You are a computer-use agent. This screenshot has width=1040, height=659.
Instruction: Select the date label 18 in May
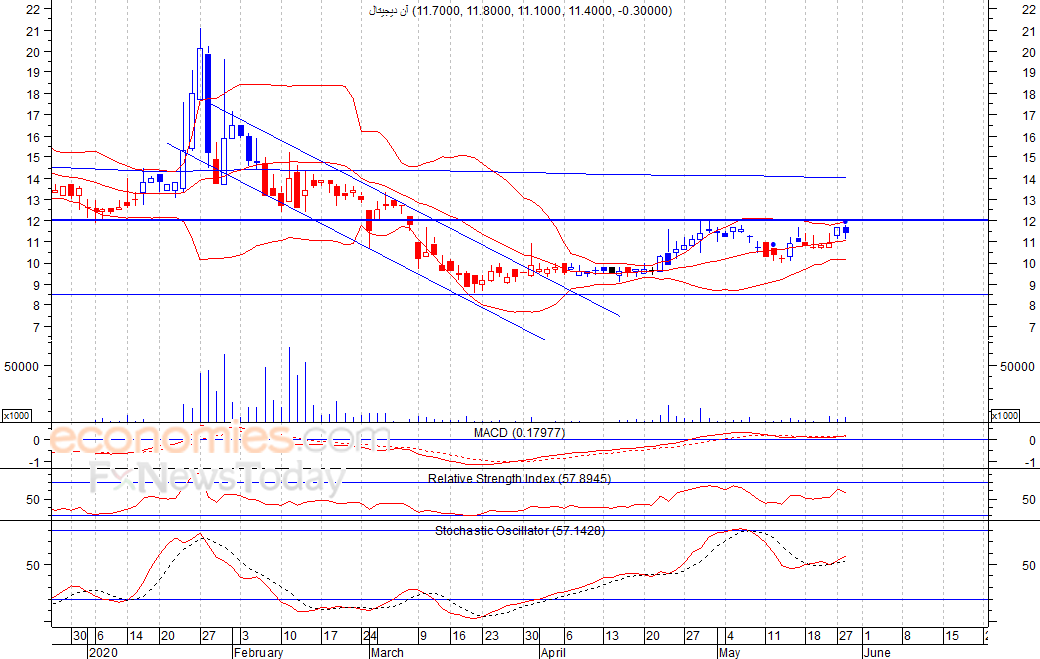pos(814,636)
